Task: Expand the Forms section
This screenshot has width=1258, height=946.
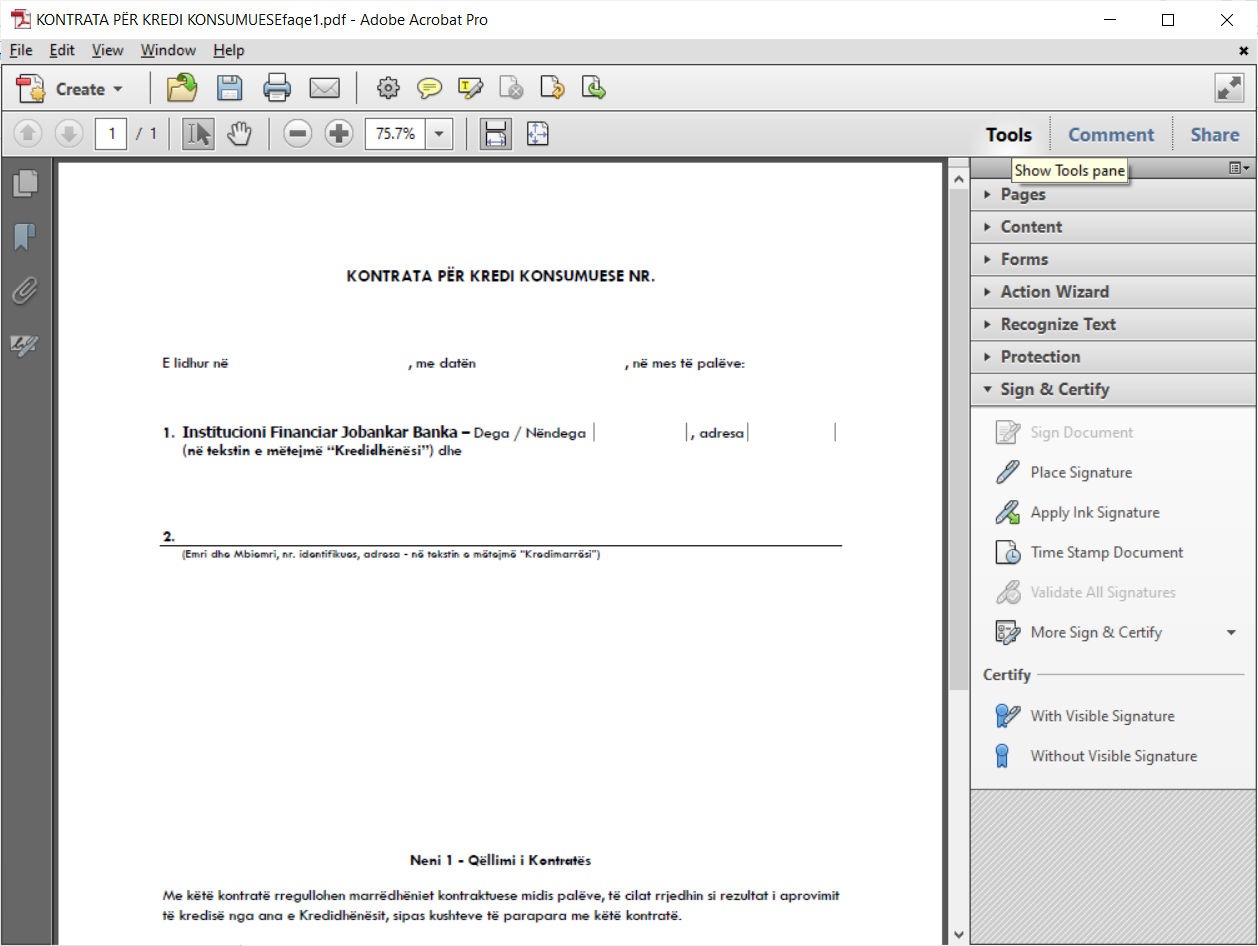Action: [x=1113, y=259]
